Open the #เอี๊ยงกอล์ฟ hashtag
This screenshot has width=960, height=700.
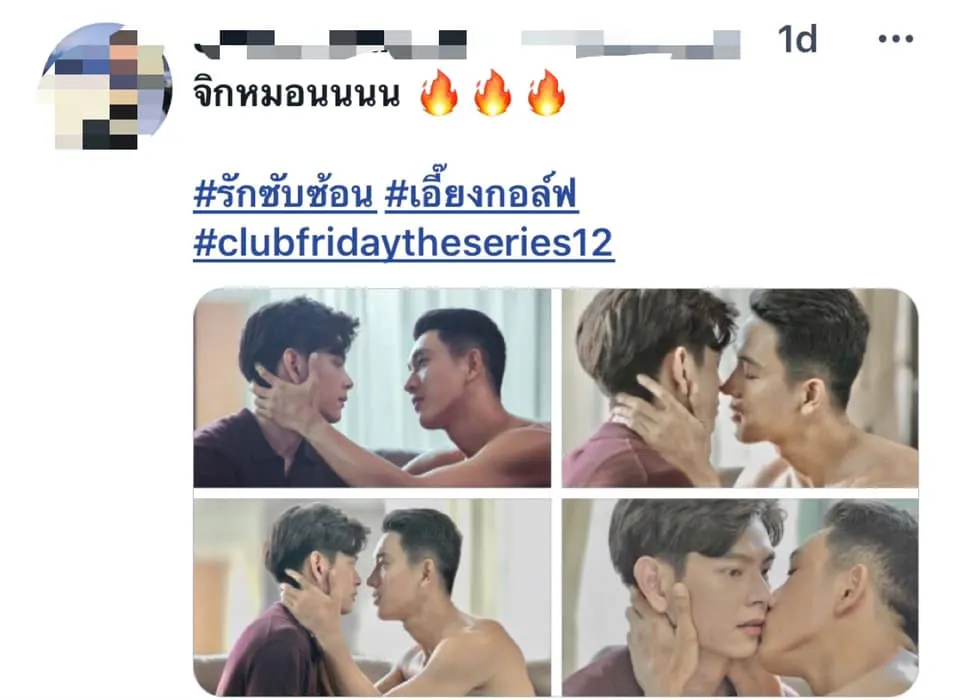coord(482,195)
